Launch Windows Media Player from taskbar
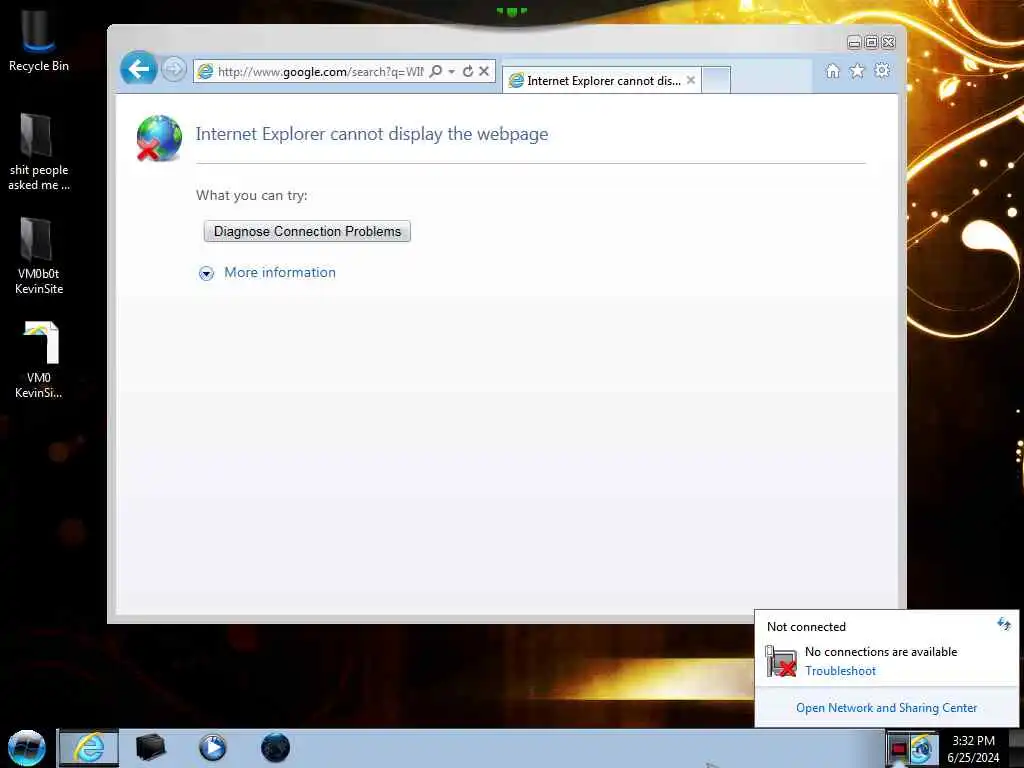 click(x=213, y=748)
